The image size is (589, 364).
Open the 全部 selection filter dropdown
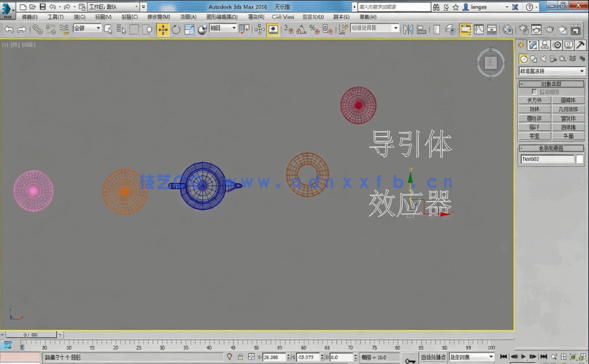tap(87, 28)
